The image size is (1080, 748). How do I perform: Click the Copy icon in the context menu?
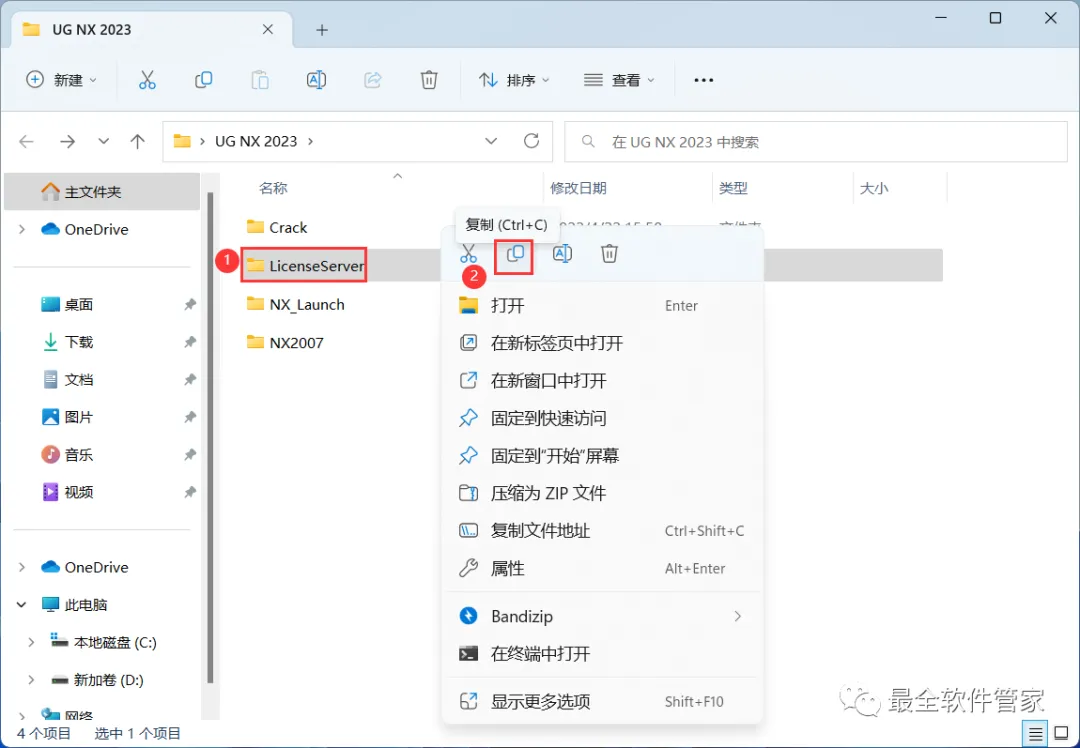point(515,253)
